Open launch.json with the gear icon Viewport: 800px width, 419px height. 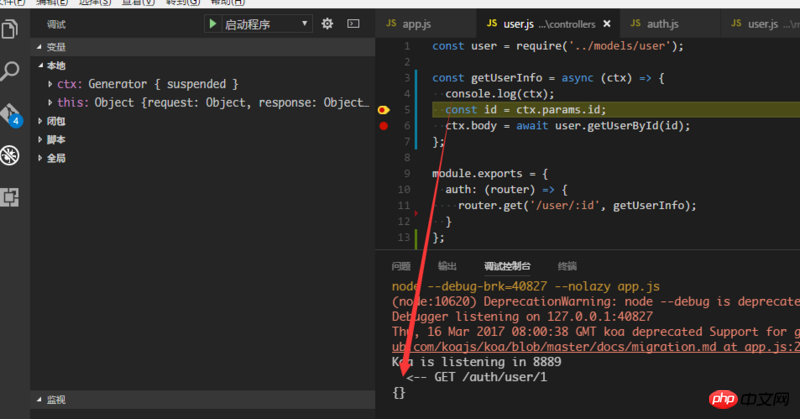326,23
